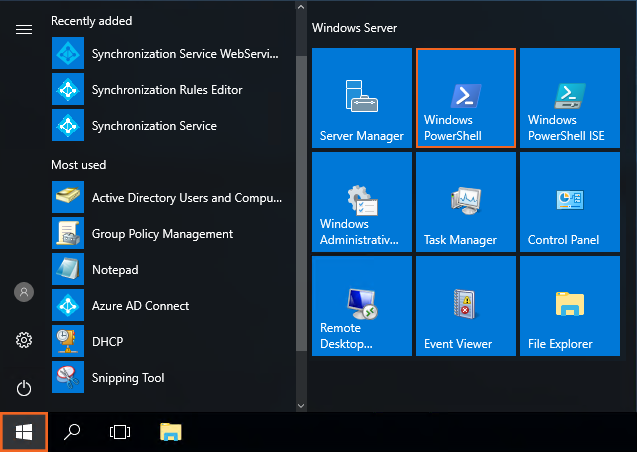The width and height of the screenshot is (637, 452).
Task: Open Control Panel tile
Action: [569, 202]
